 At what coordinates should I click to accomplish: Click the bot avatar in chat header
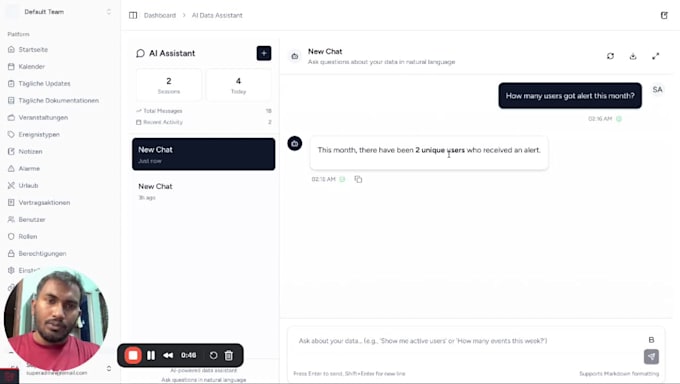tap(295, 56)
